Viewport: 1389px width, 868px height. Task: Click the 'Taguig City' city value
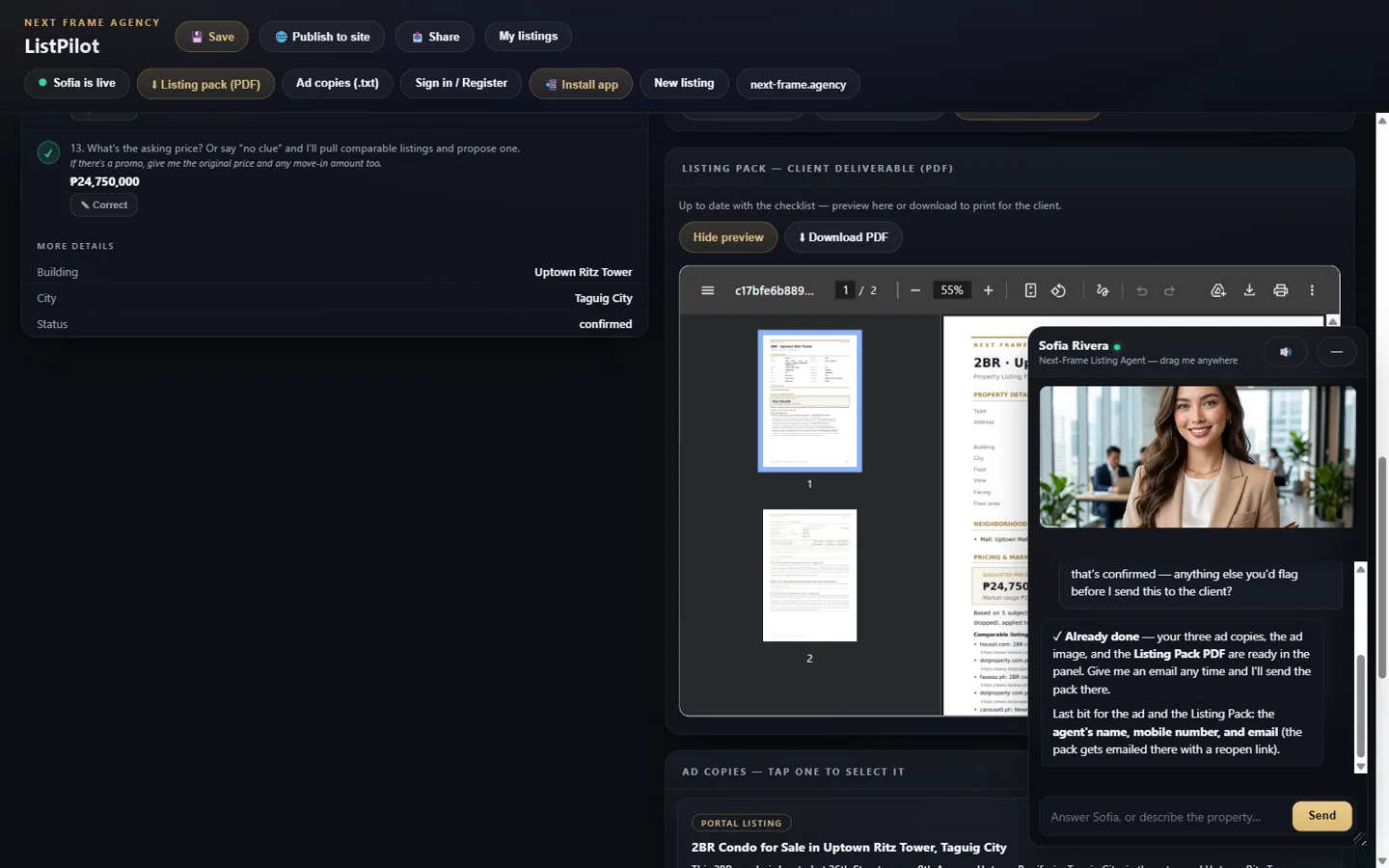coord(603,298)
